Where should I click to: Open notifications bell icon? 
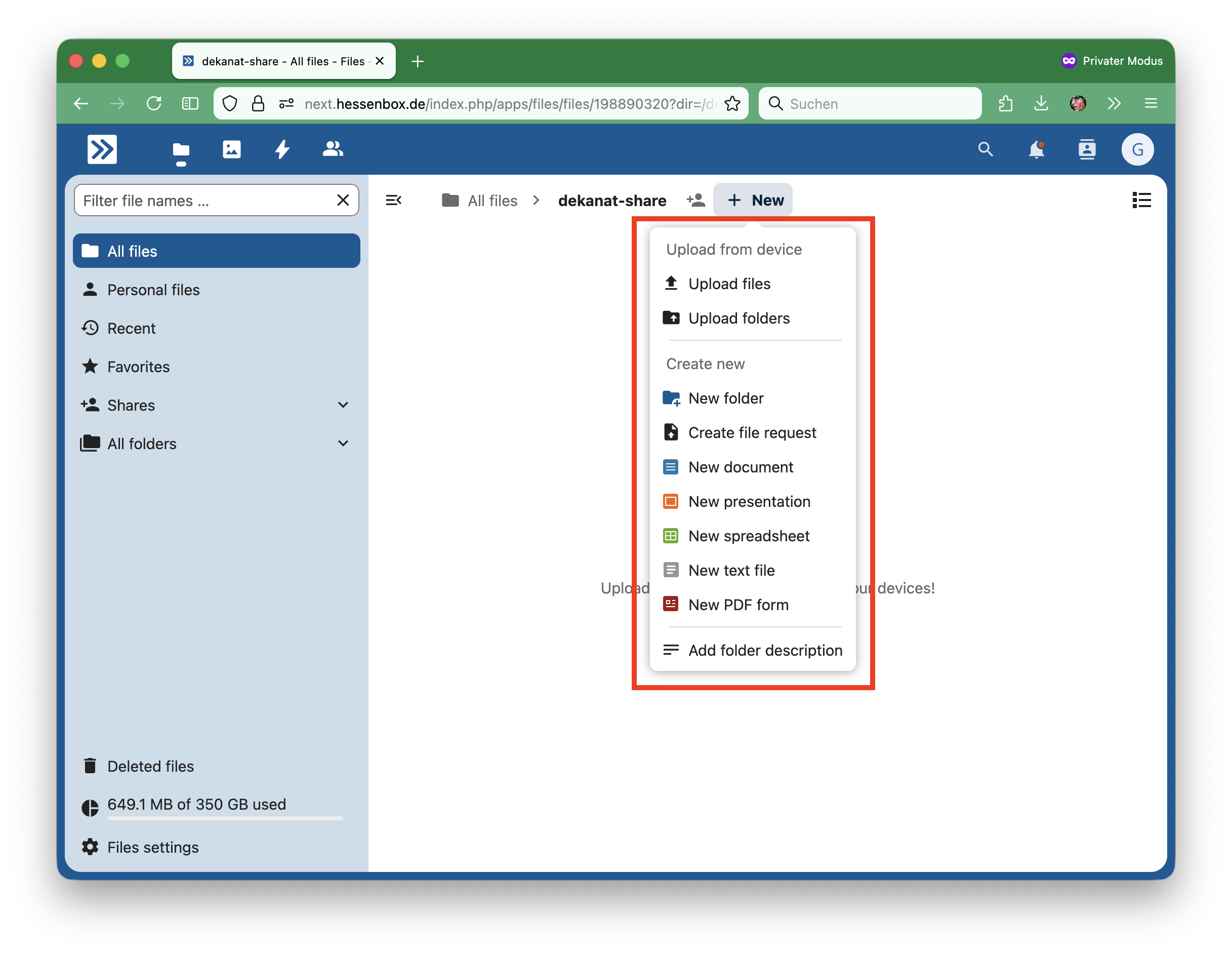1036,149
